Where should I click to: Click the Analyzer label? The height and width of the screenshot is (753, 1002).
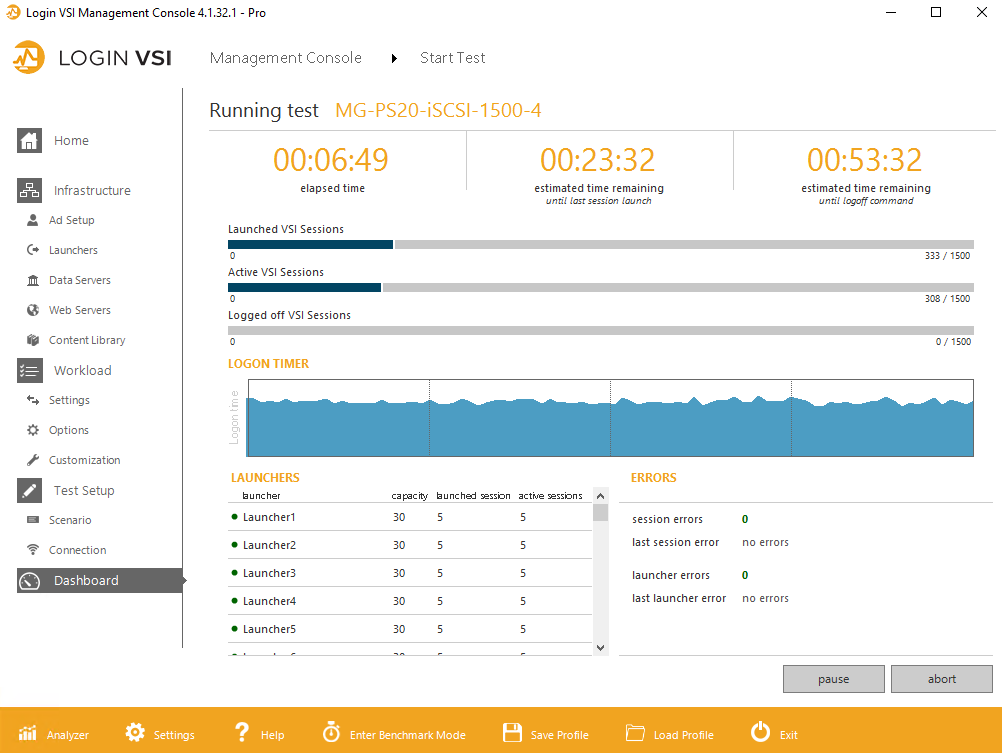tap(68, 735)
